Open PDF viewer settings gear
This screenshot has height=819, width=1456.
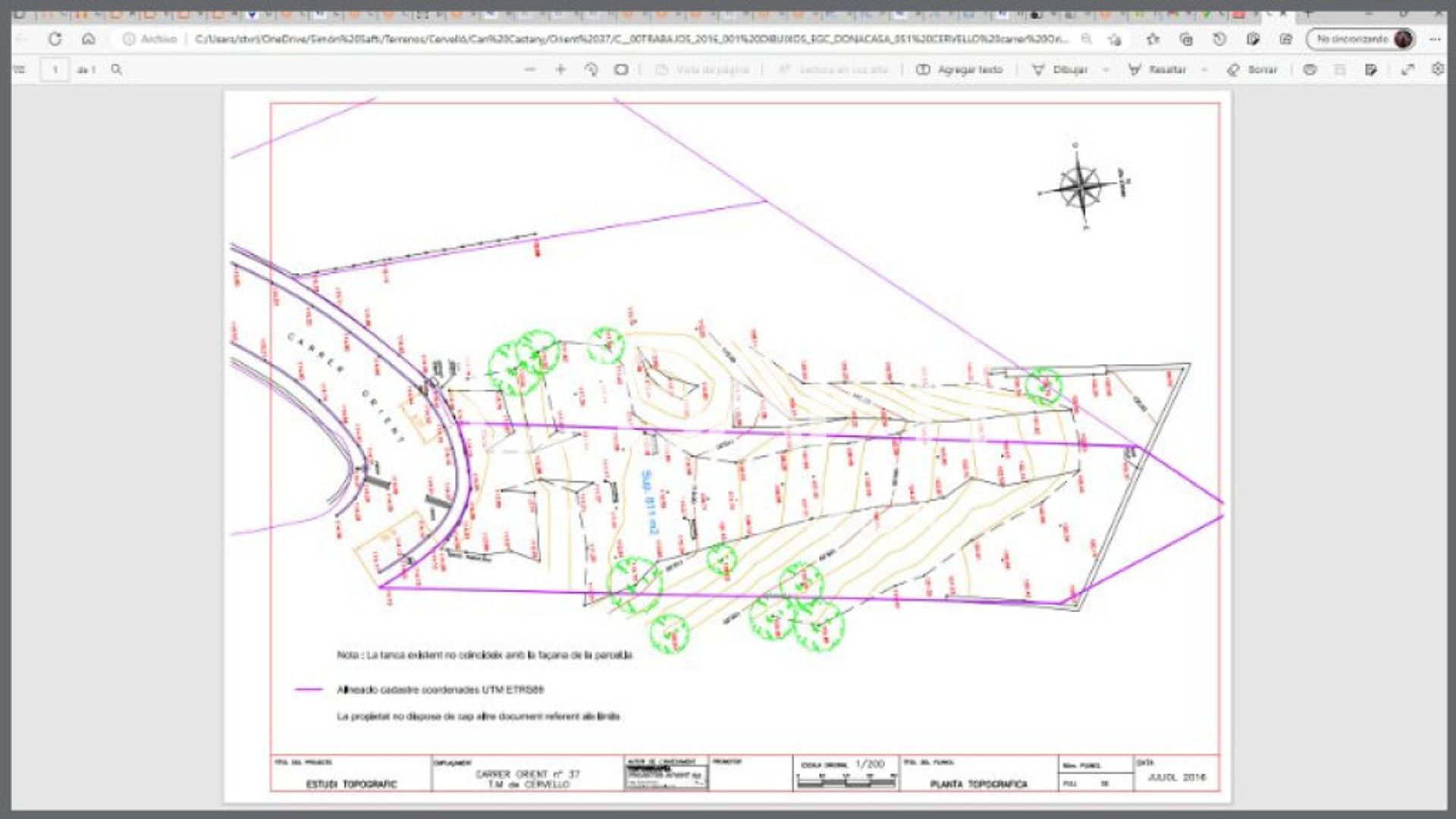[x=1438, y=69]
